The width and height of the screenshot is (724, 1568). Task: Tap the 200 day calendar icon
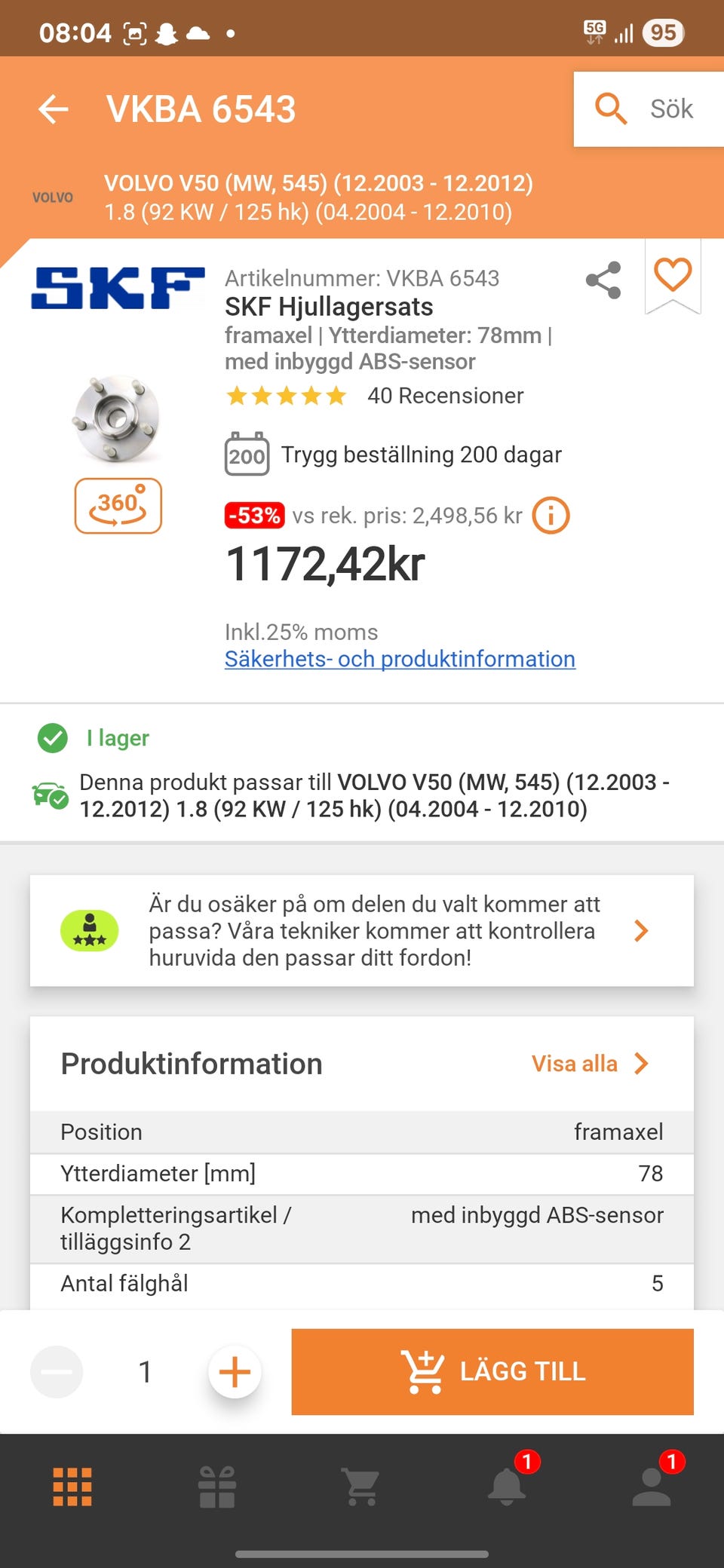click(x=247, y=455)
